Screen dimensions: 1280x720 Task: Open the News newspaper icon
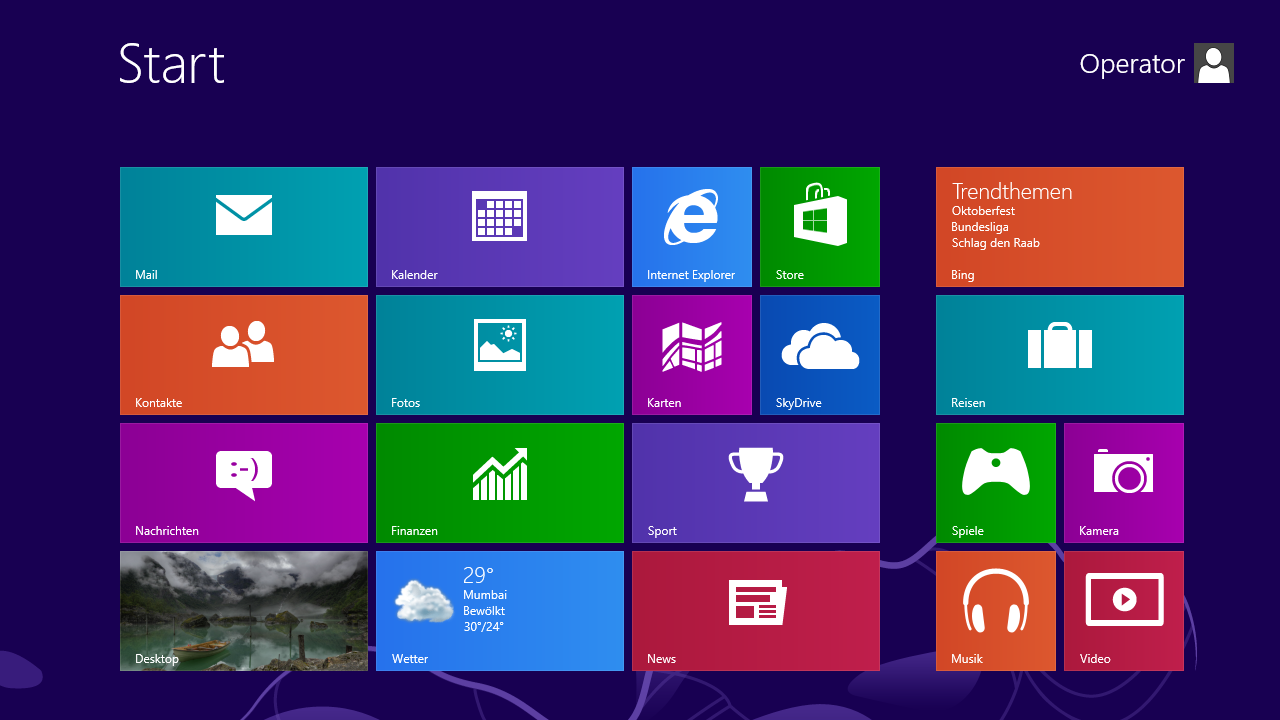[x=757, y=602]
